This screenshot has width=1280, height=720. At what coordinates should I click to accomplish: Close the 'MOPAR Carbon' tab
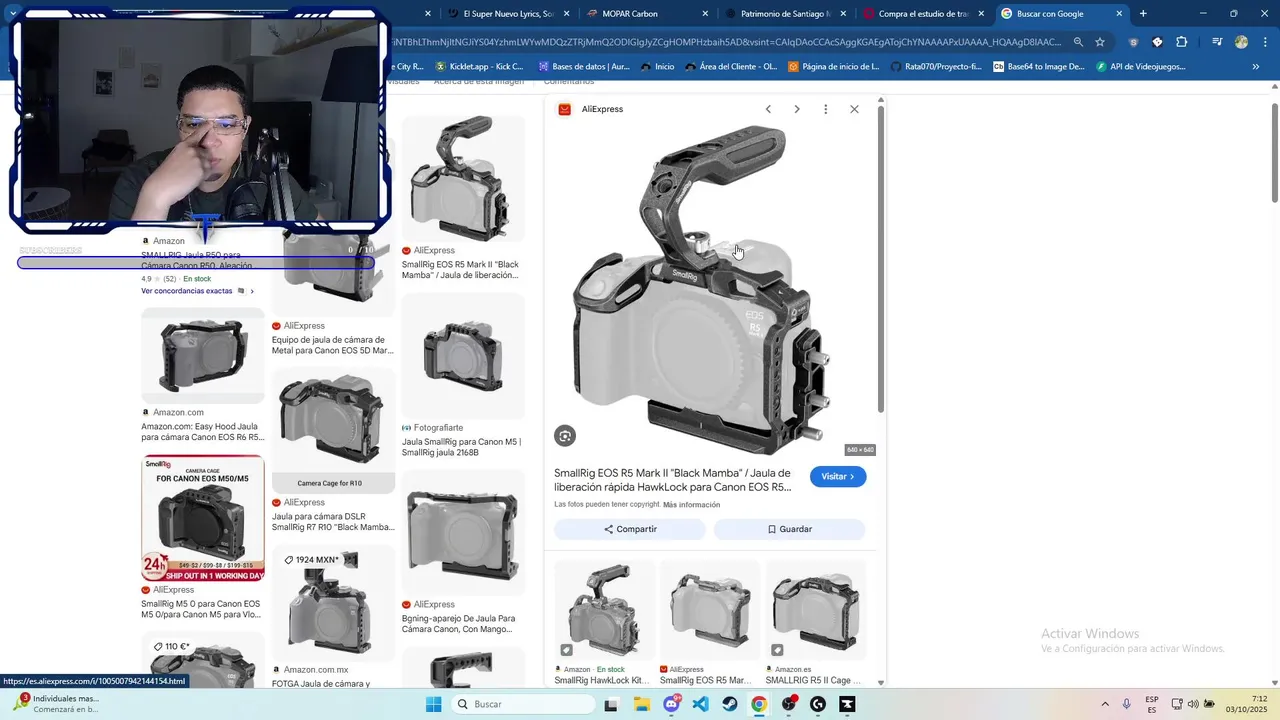[705, 14]
